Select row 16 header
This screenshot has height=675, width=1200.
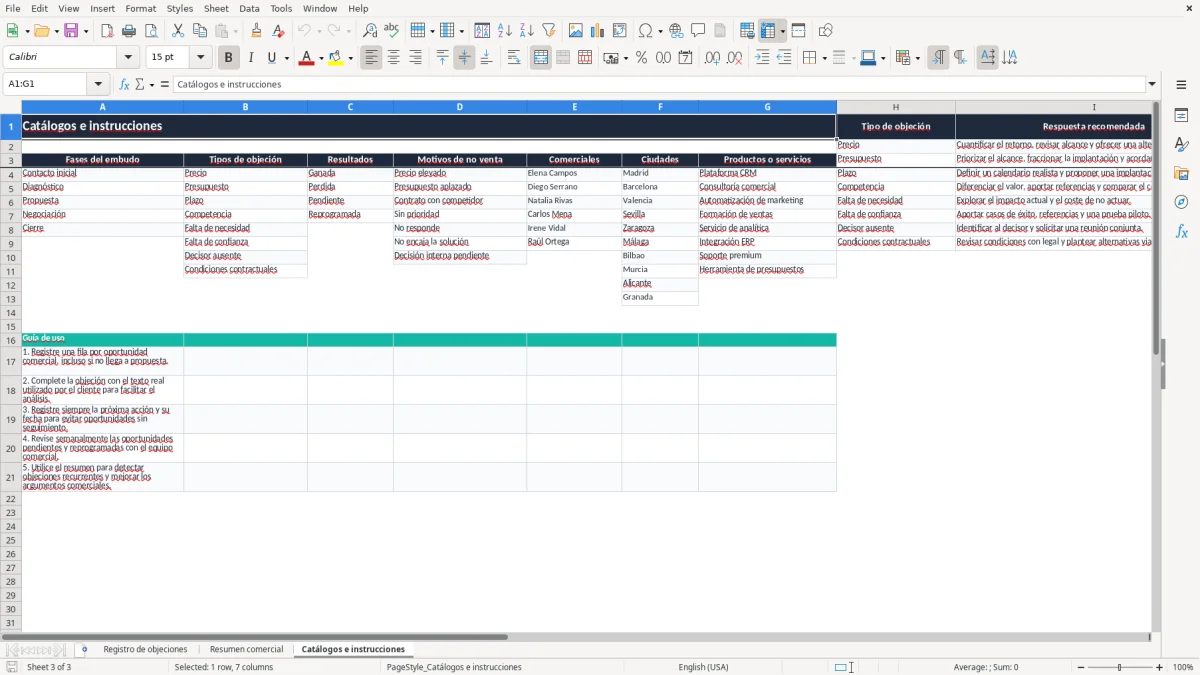coord(11,340)
